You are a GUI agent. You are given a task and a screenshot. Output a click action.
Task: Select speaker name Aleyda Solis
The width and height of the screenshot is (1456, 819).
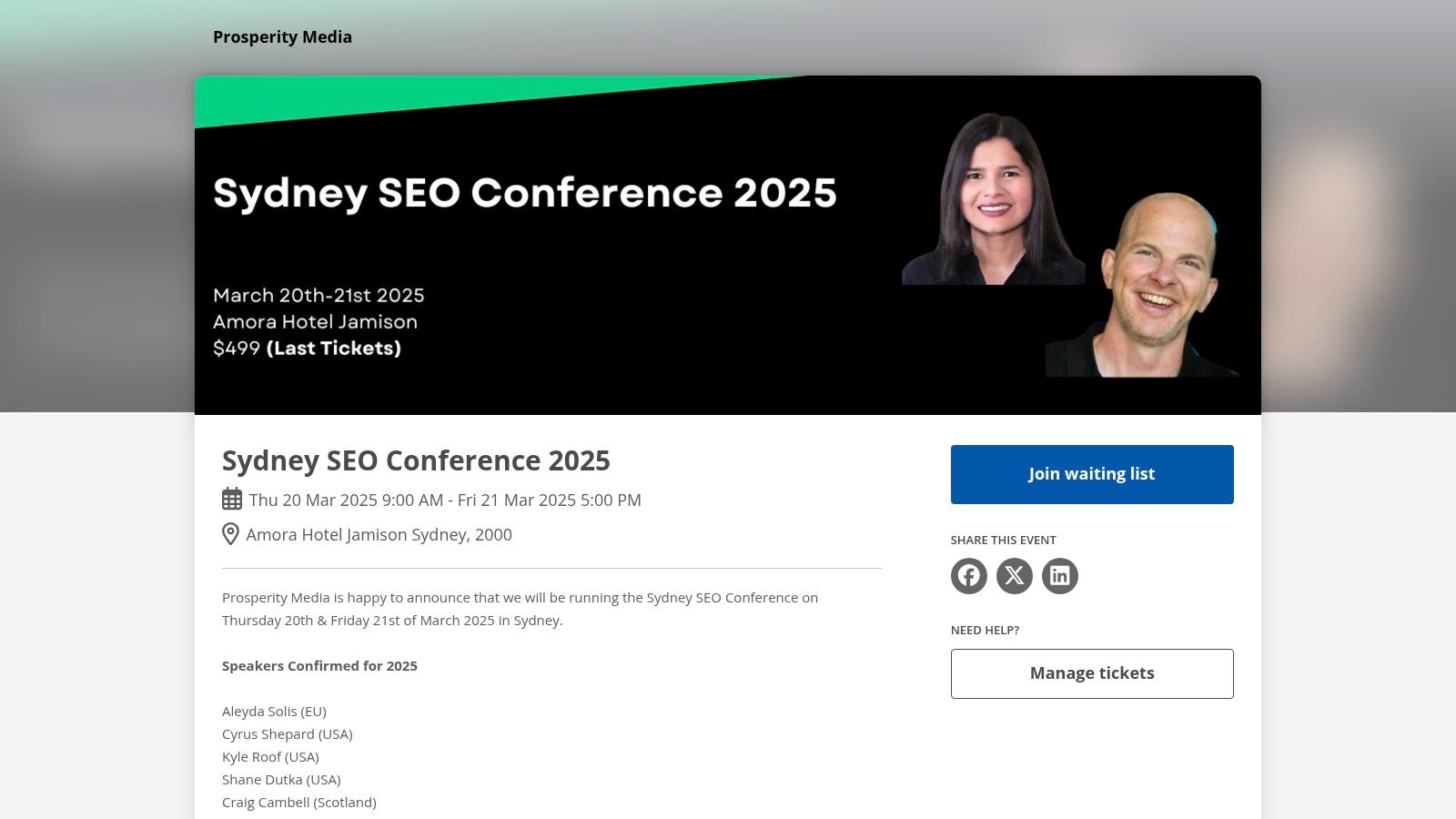pyautogui.click(x=274, y=711)
